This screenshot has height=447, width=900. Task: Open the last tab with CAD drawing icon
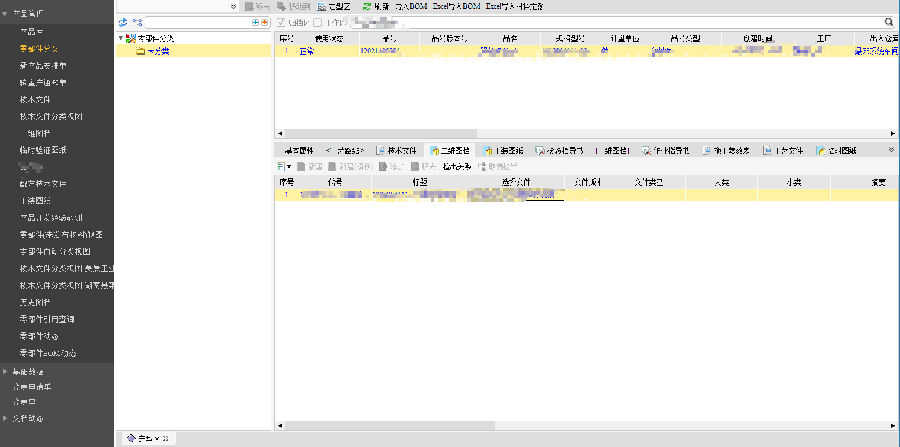[837, 150]
